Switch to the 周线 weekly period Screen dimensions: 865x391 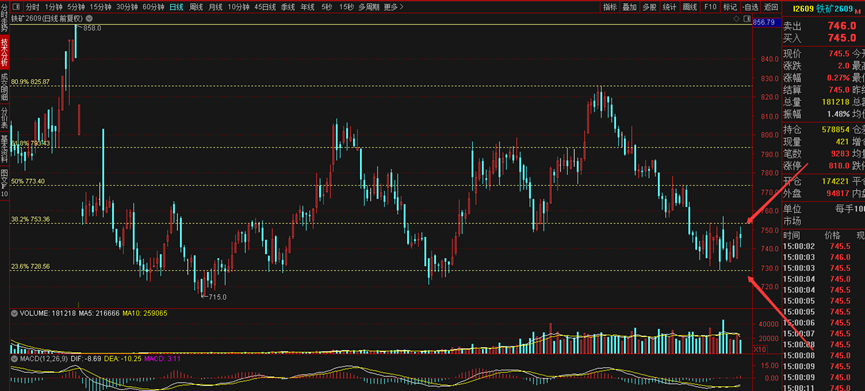196,7
